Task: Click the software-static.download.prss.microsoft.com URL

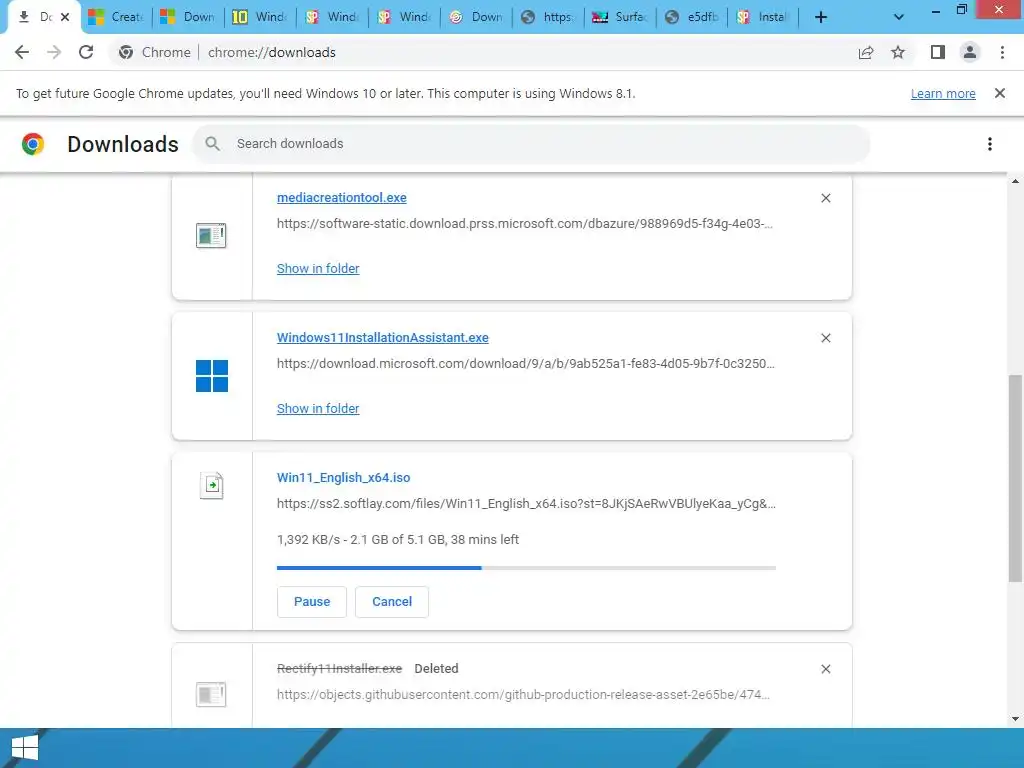Action: click(525, 223)
